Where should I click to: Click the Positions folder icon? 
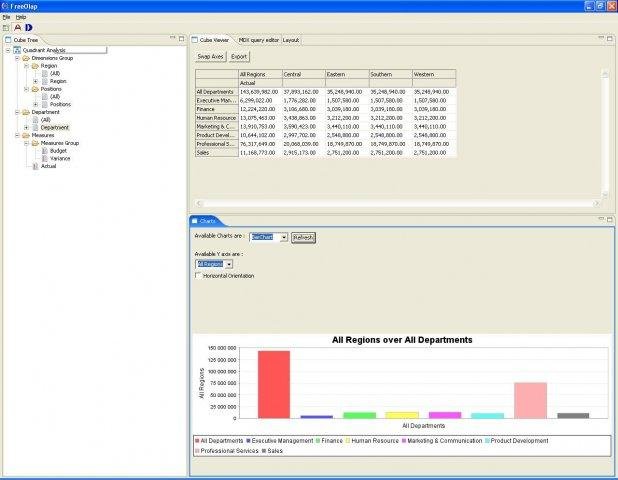click(x=35, y=89)
